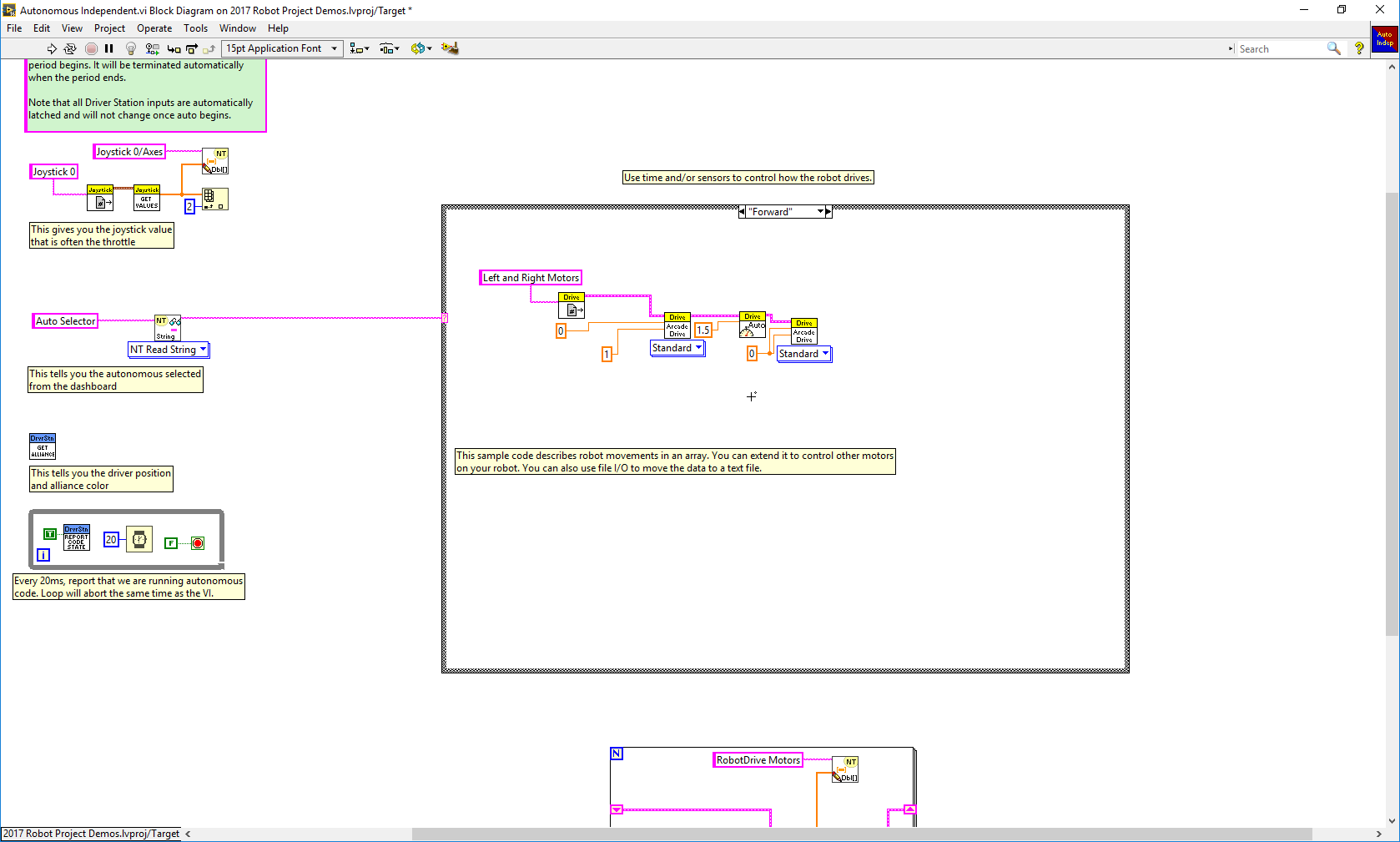Toggle the False boolean constant in the loop
Screen dimensions: 1400x842
coord(171,543)
